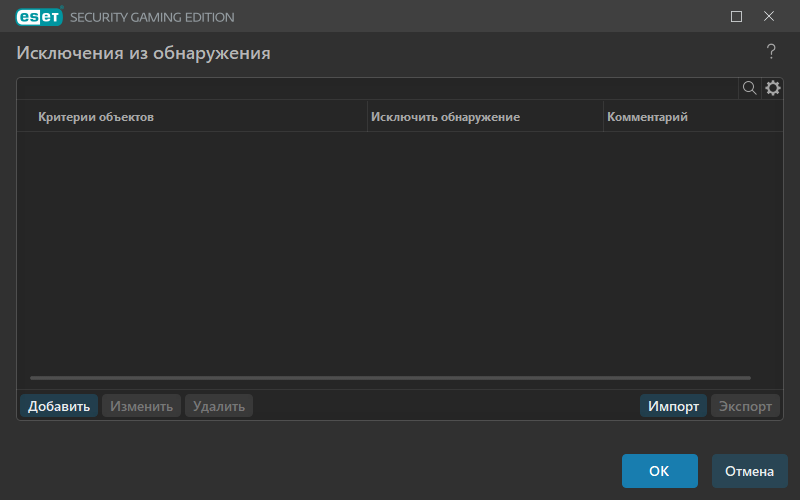800x500 pixels.
Task: Open the gear column settings icon
Action: point(772,88)
